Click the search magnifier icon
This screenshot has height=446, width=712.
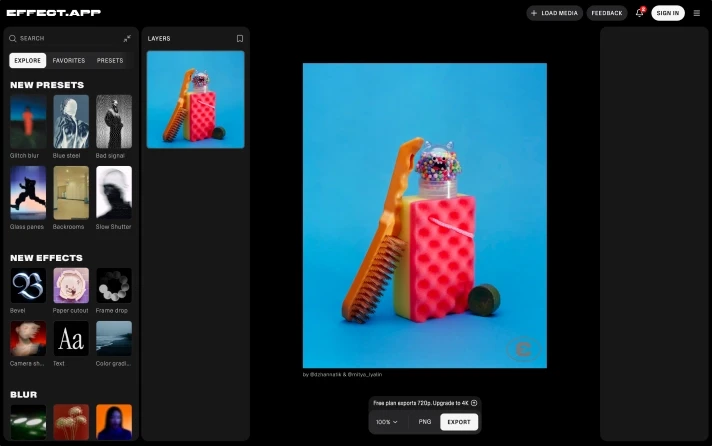point(13,39)
